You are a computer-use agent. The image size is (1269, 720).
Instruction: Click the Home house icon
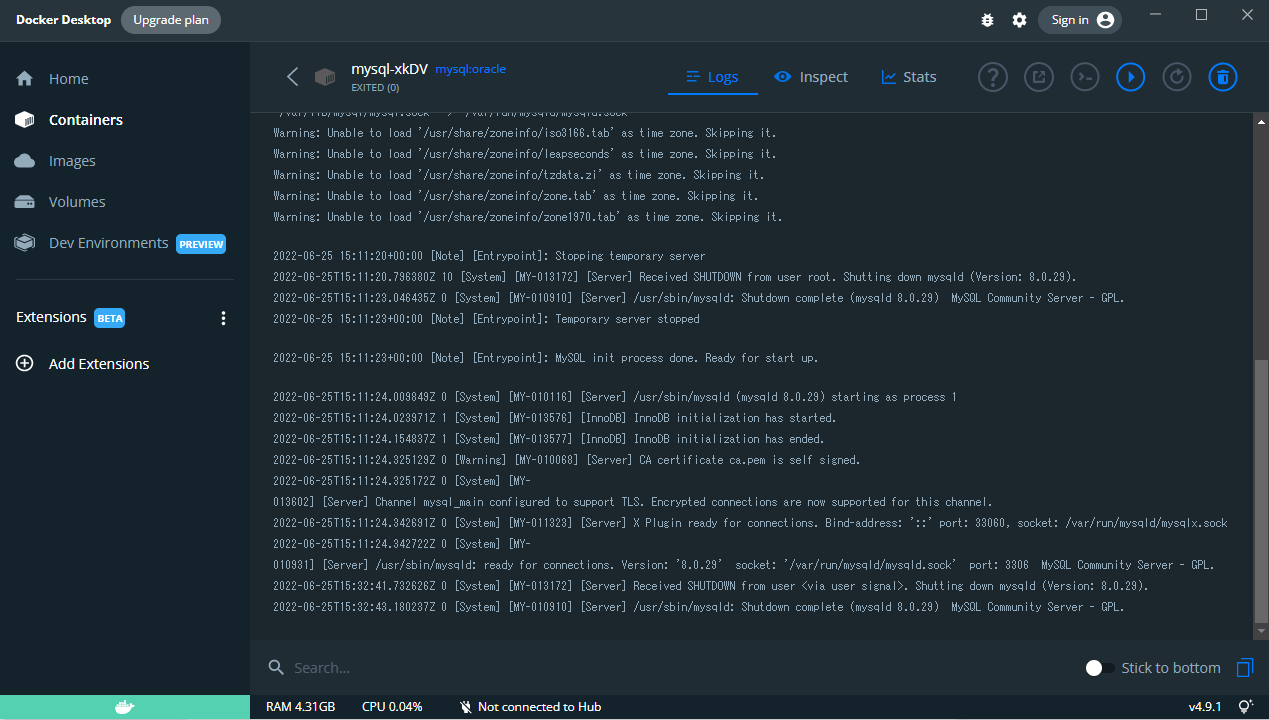point(25,79)
